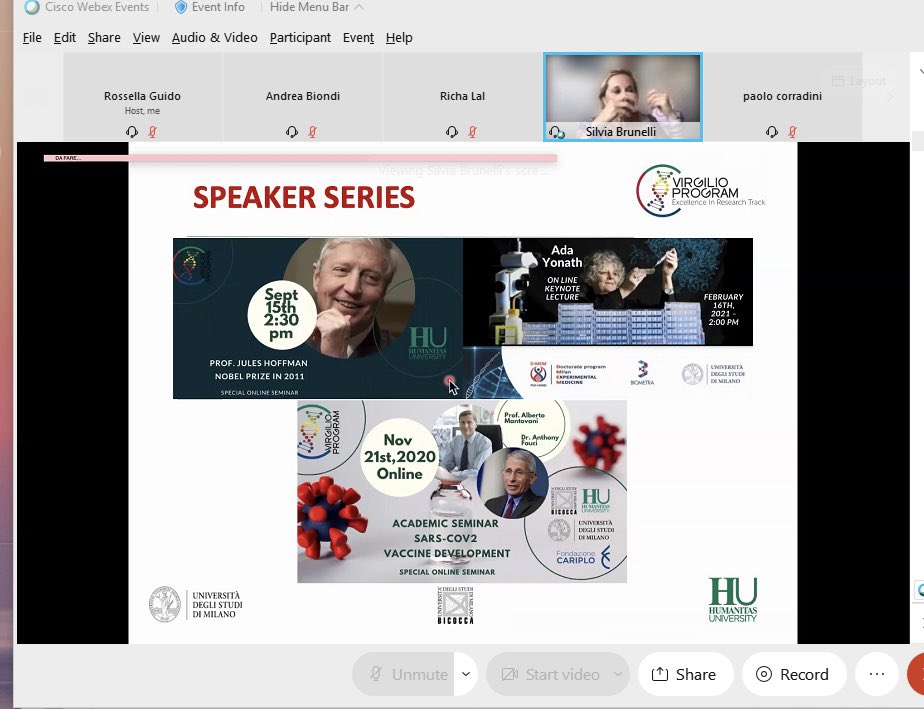Click the Bicocca logo at slide bottom
The height and width of the screenshot is (709, 924).
456,605
